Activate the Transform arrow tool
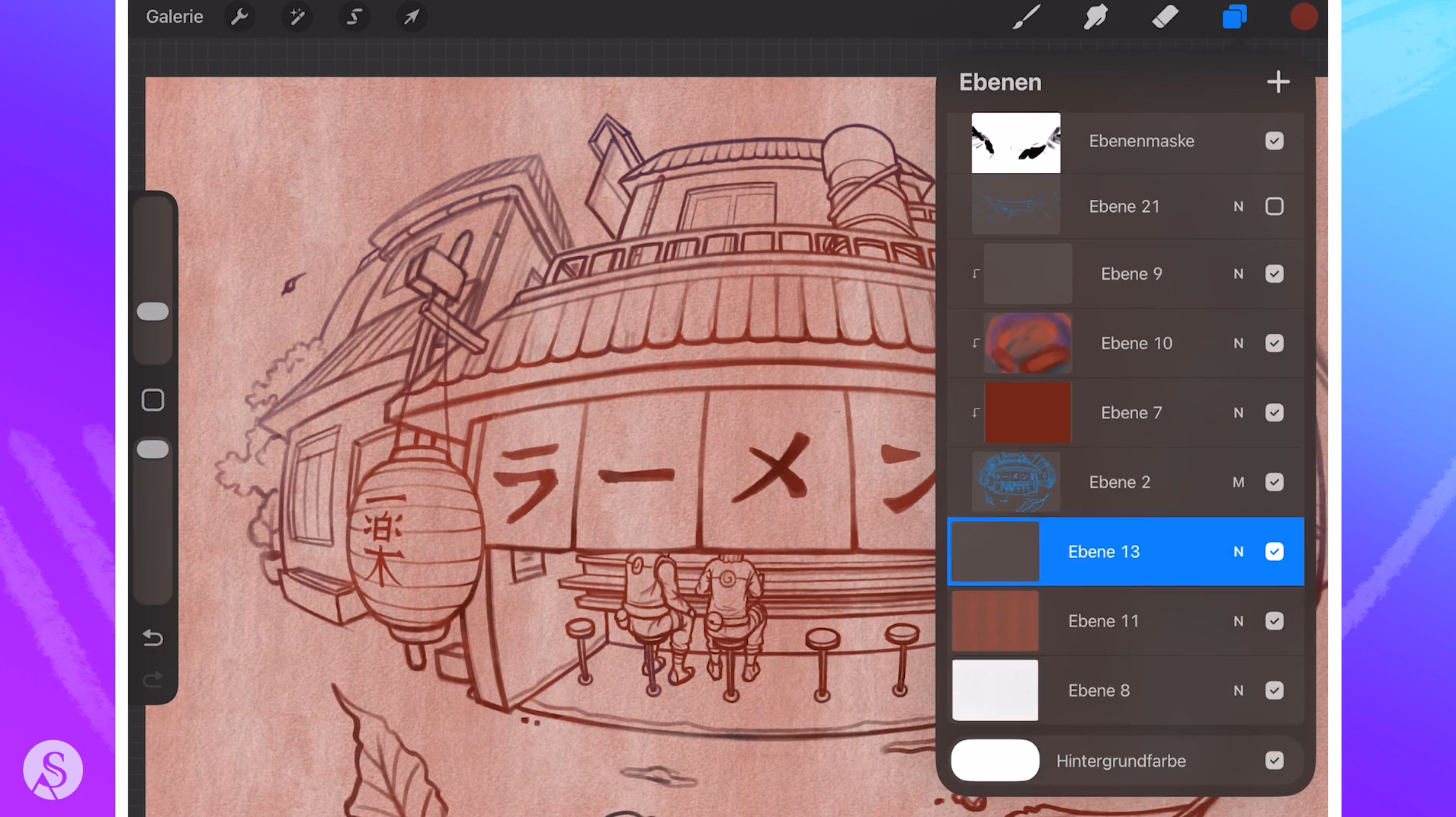The image size is (1456, 817). [x=411, y=17]
